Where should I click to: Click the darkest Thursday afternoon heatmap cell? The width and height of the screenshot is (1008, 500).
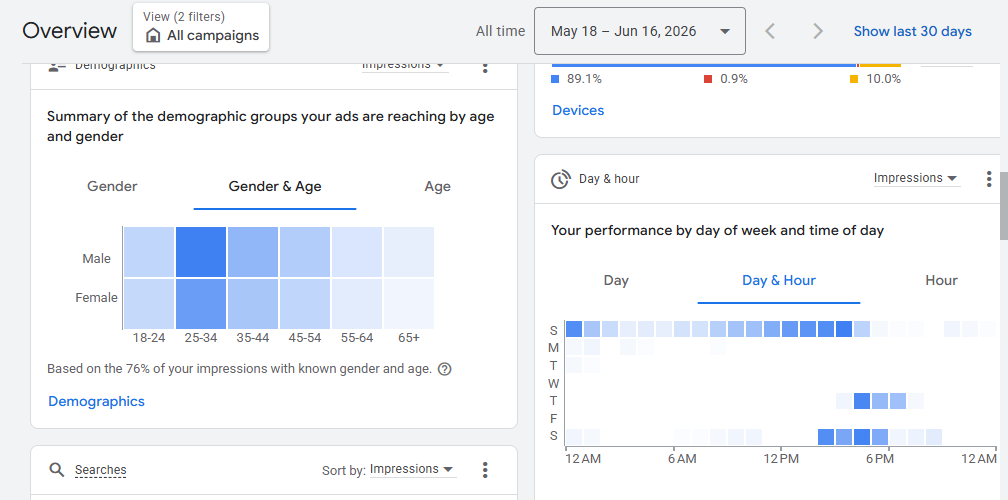coord(862,401)
